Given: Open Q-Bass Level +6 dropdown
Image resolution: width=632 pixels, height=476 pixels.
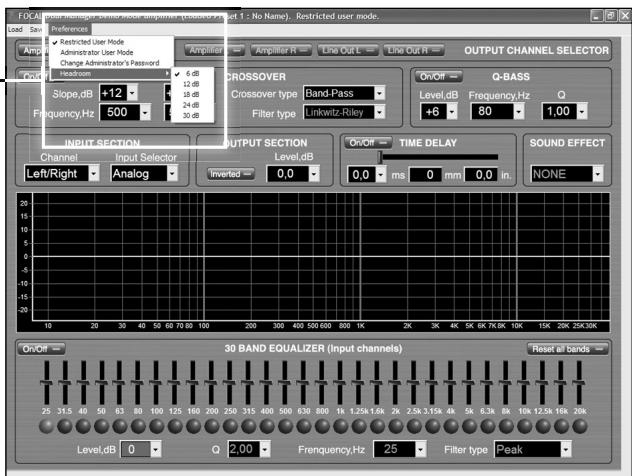Looking at the screenshot, I should click(452, 112).
